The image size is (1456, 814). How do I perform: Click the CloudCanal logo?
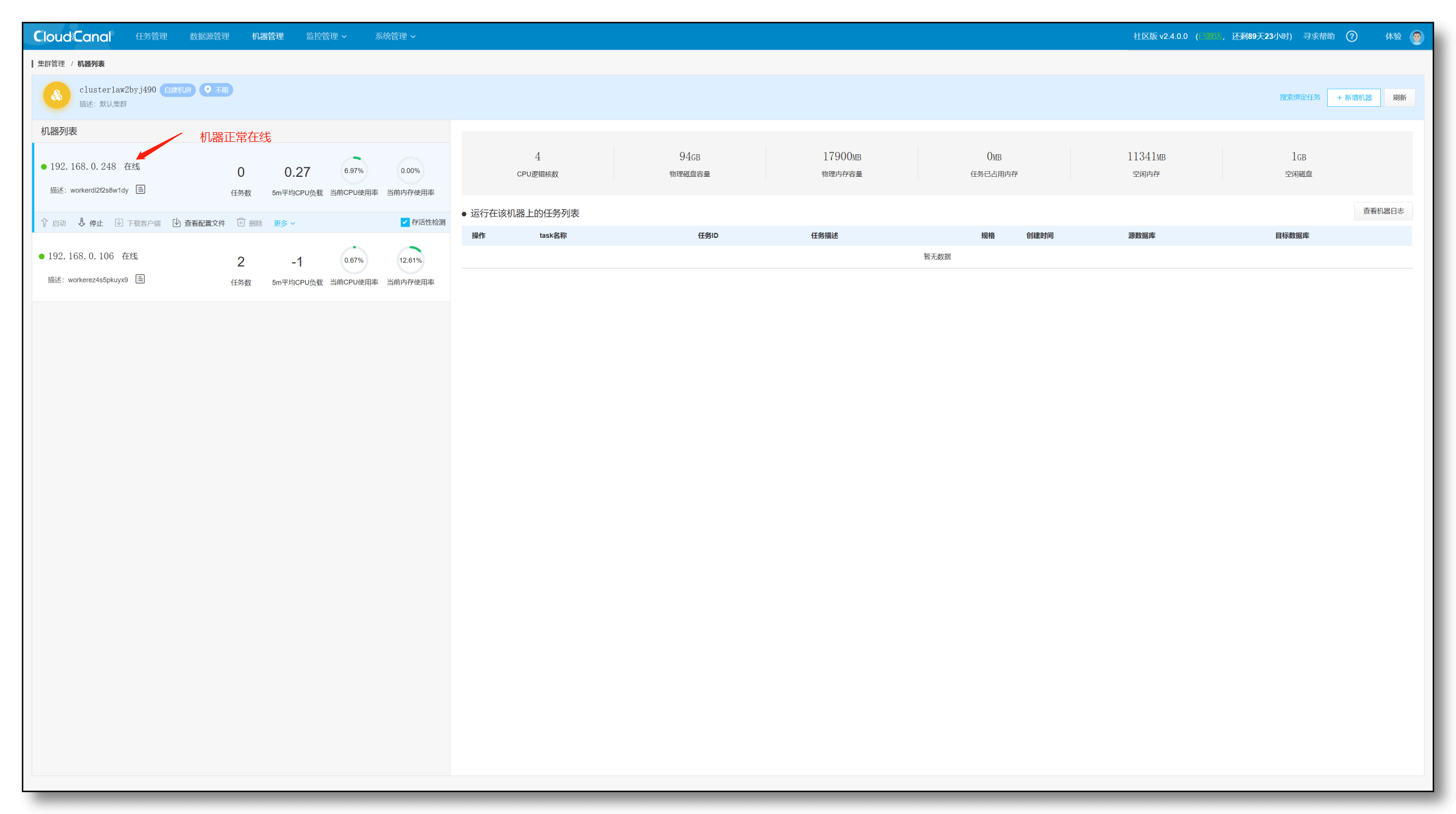(x=73, y=36)
